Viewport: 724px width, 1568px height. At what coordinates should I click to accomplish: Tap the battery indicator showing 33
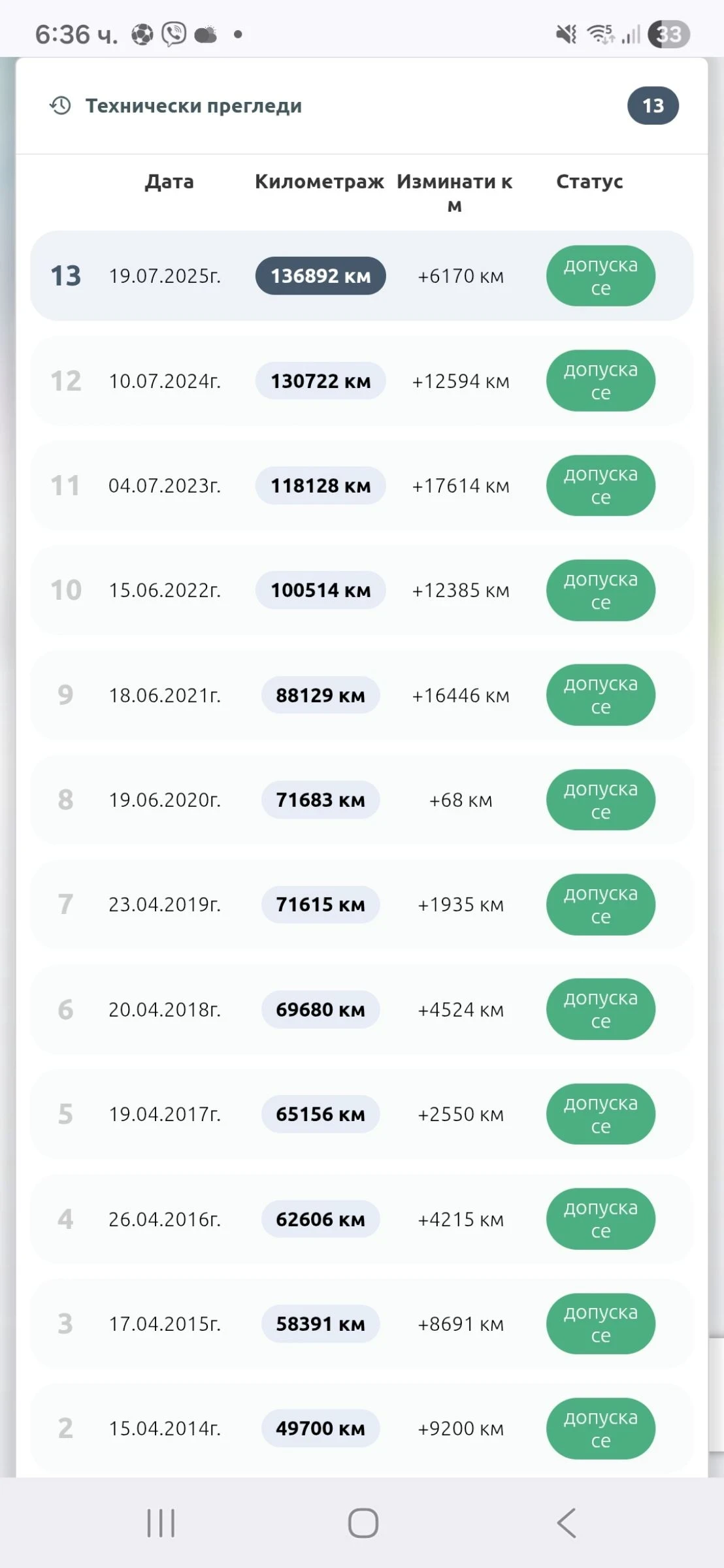pos(668,34)
